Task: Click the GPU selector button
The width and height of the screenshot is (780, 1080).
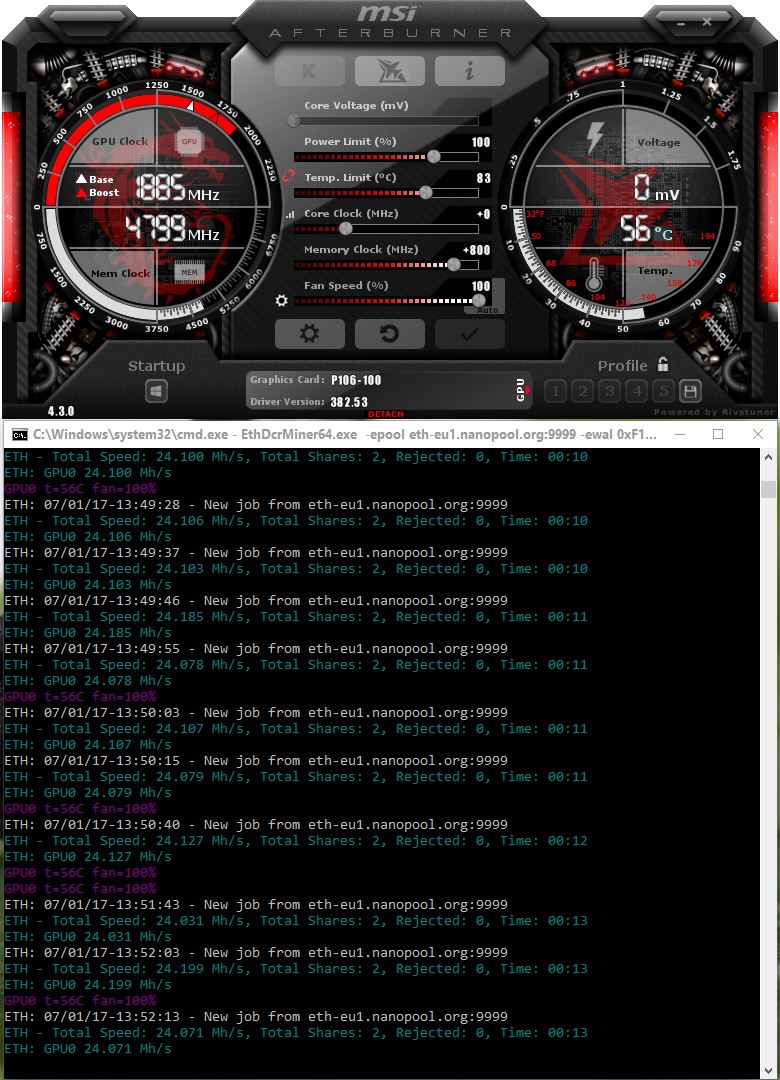Action: pos(521,390)
